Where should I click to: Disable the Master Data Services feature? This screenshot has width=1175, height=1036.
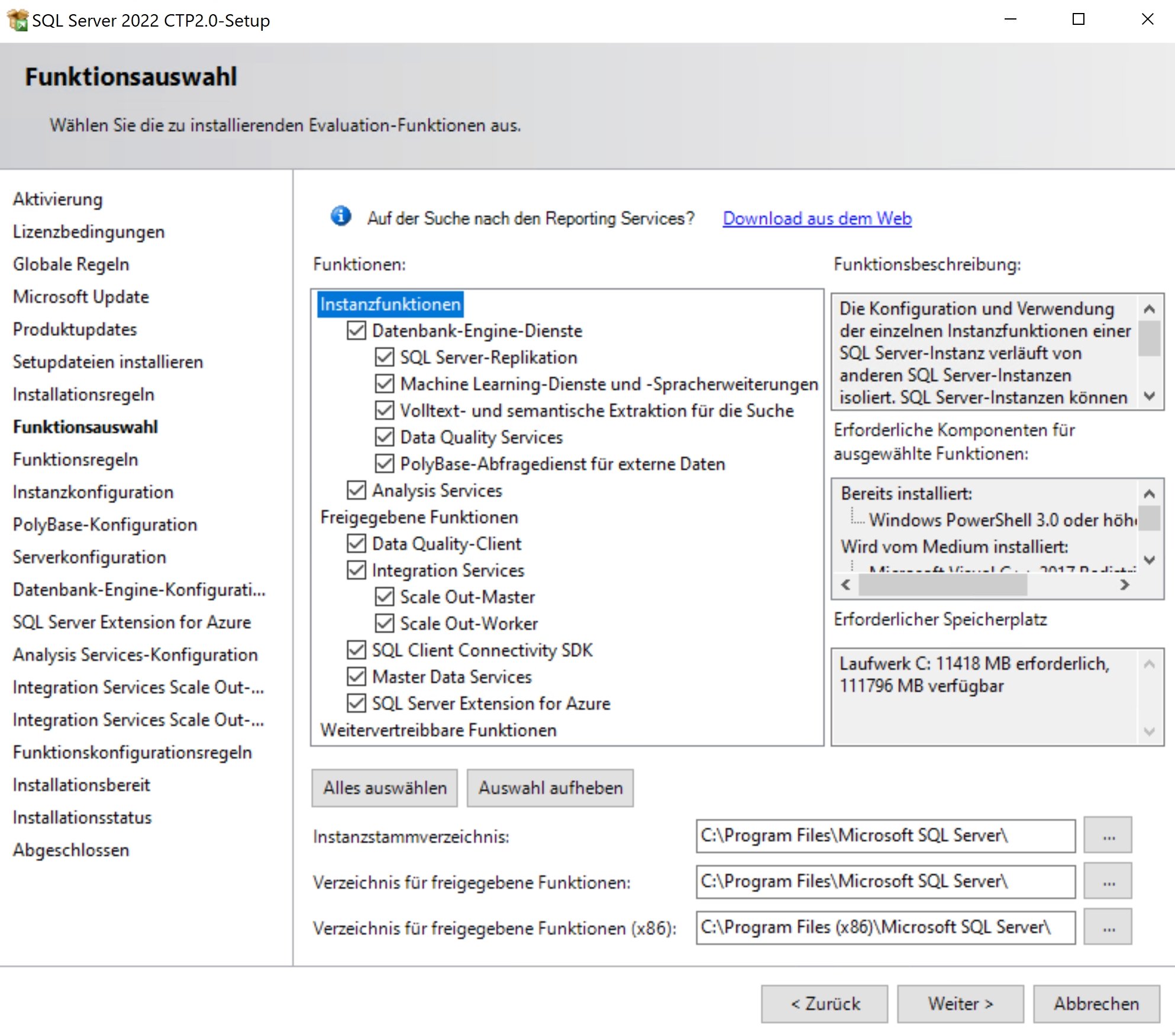356,677
